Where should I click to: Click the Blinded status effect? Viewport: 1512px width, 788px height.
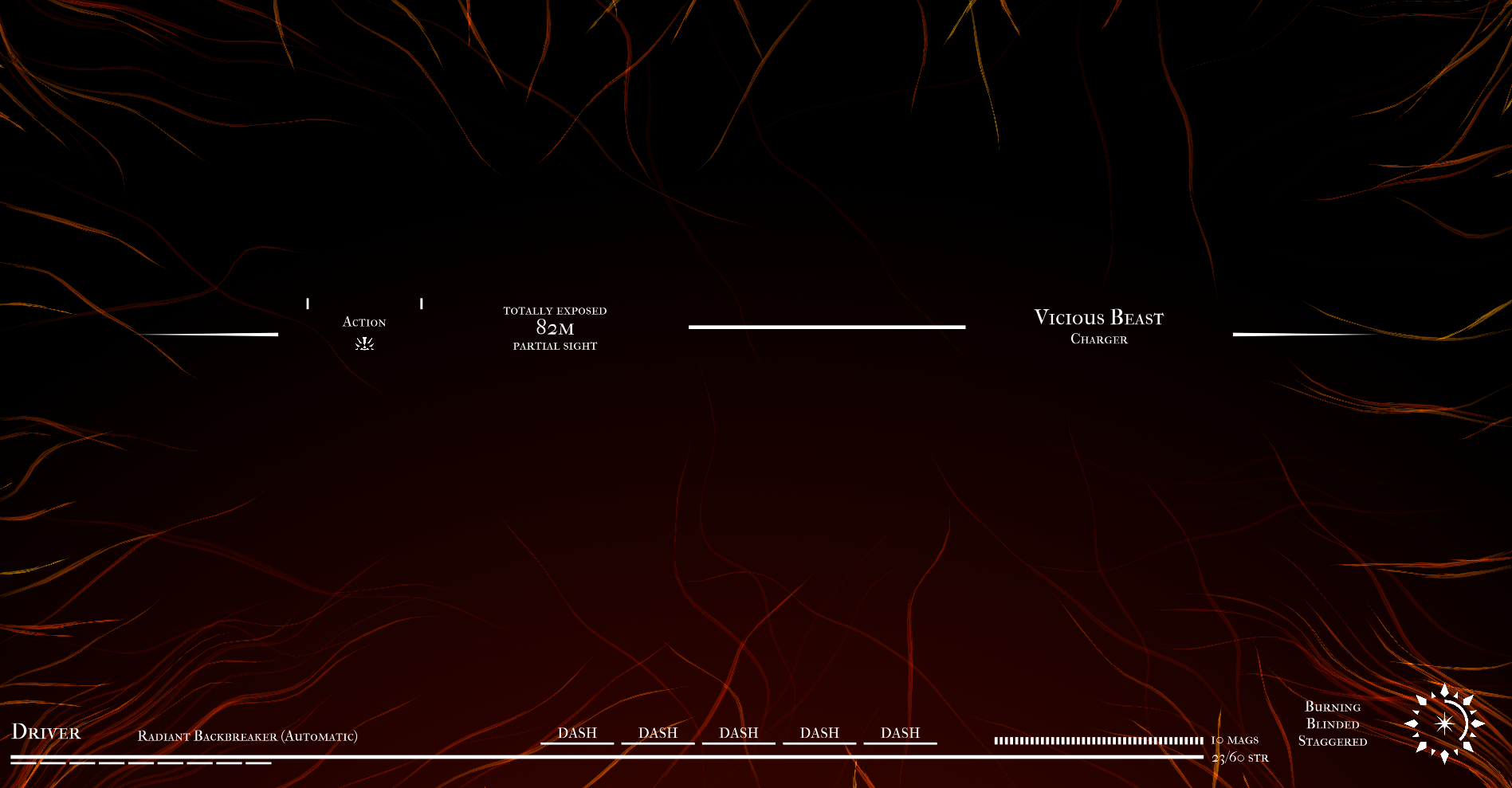1333,724
